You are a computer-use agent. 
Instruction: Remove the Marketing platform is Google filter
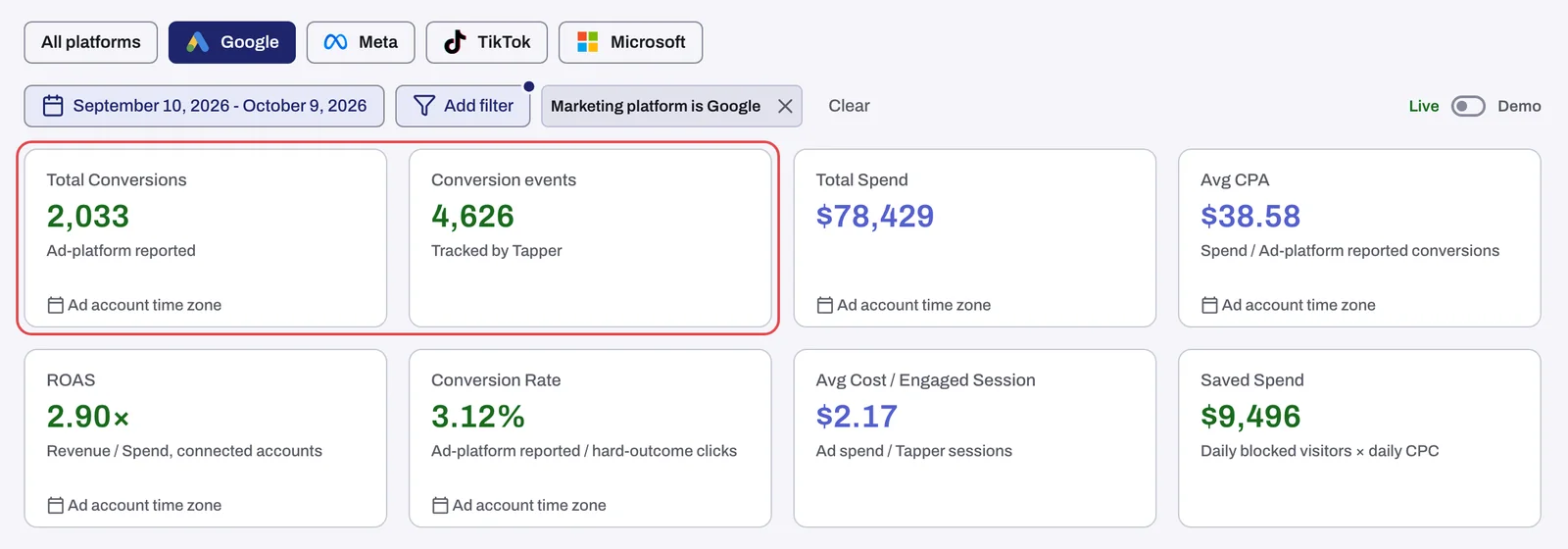(785, 106)
